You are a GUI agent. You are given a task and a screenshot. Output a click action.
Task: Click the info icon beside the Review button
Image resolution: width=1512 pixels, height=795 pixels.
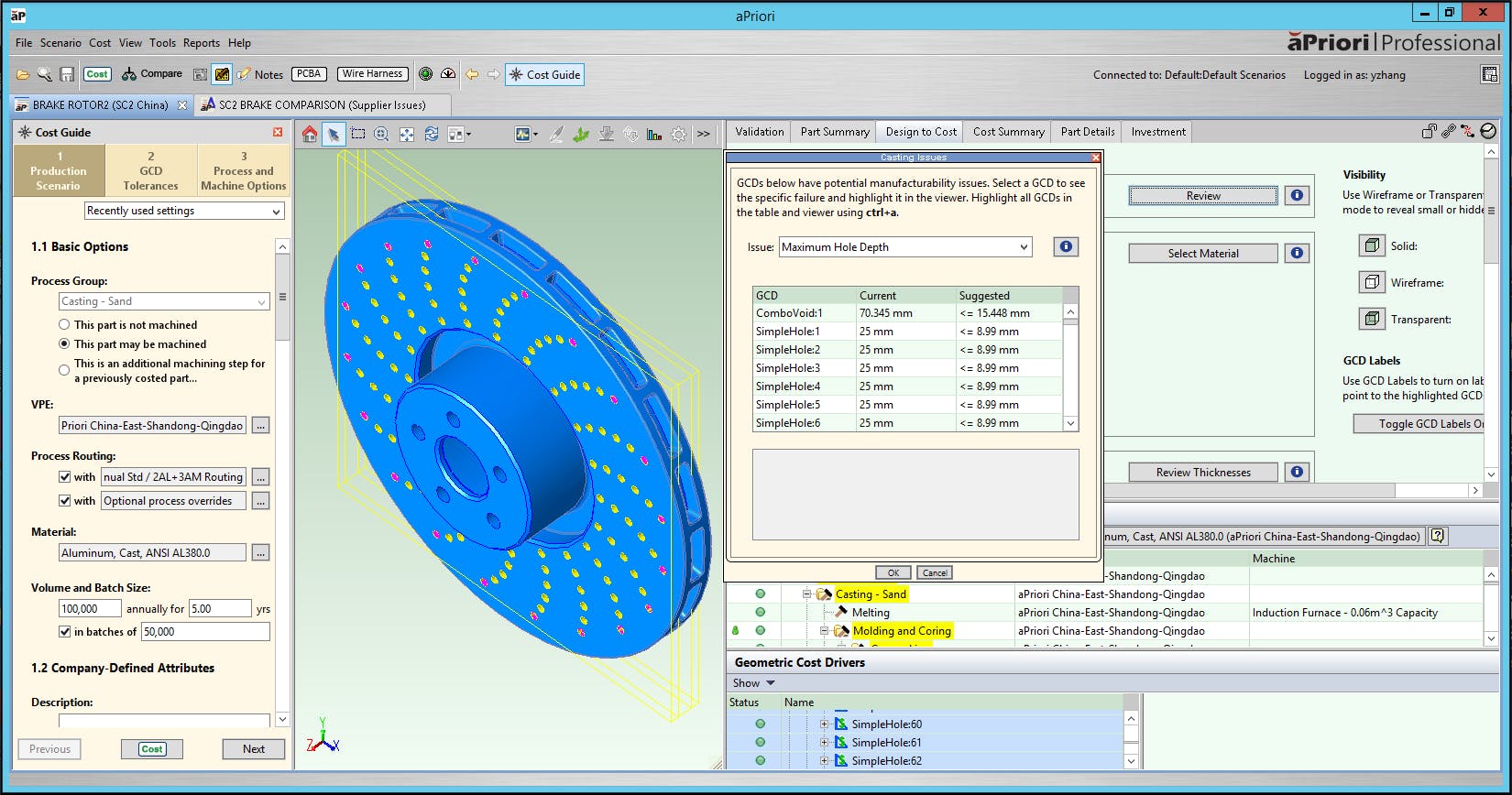(x=1297, y=195)
